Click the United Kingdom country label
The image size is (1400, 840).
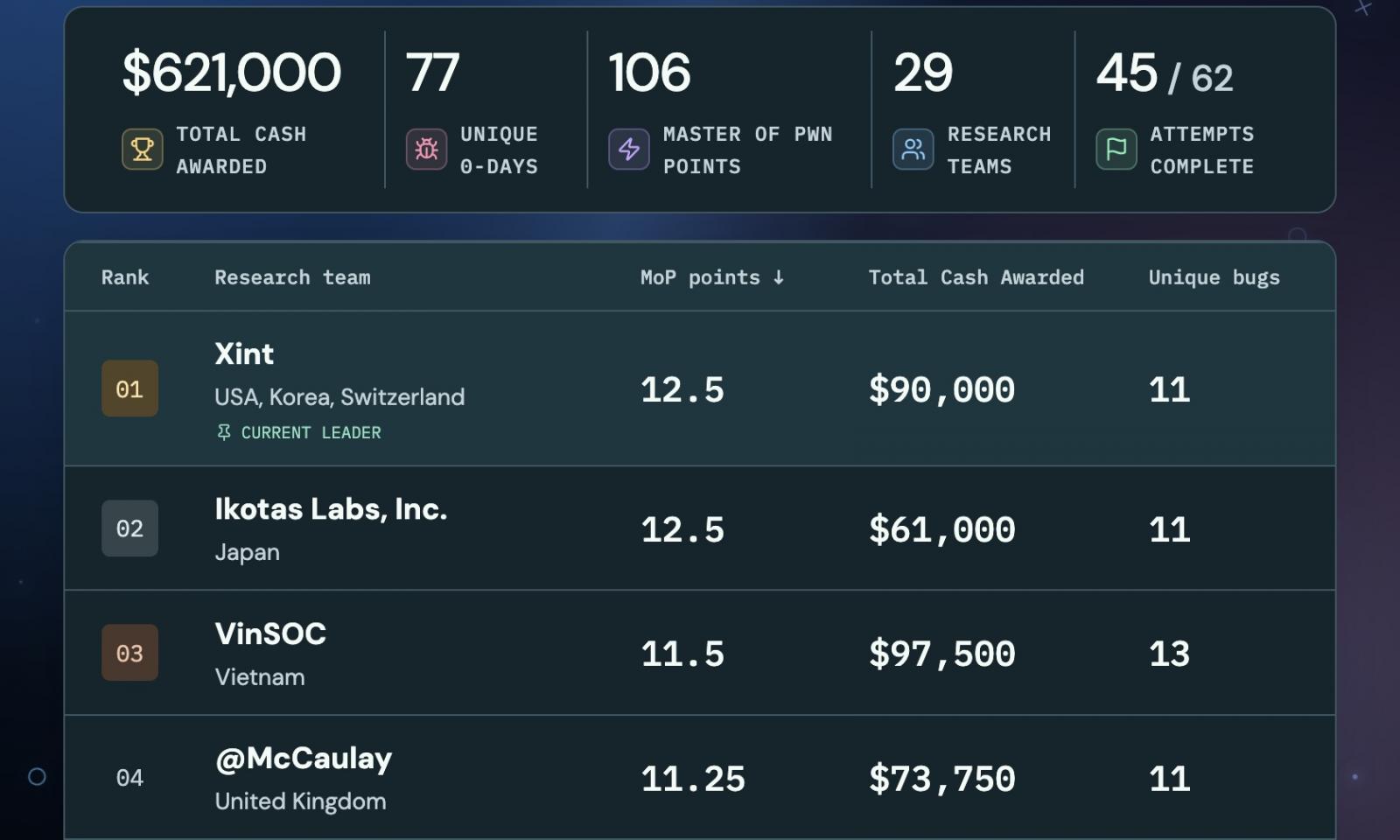tap(300, 801)
